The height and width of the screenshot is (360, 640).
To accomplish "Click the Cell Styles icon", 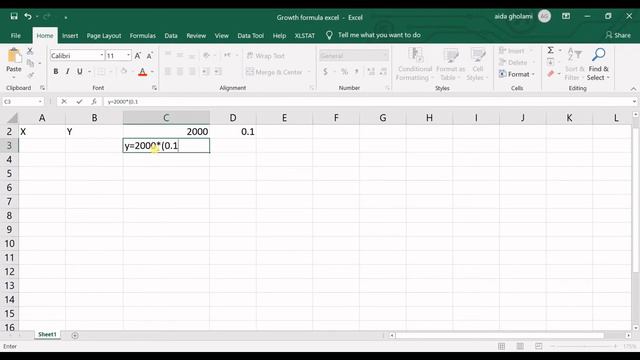I will tap(478, 56).
